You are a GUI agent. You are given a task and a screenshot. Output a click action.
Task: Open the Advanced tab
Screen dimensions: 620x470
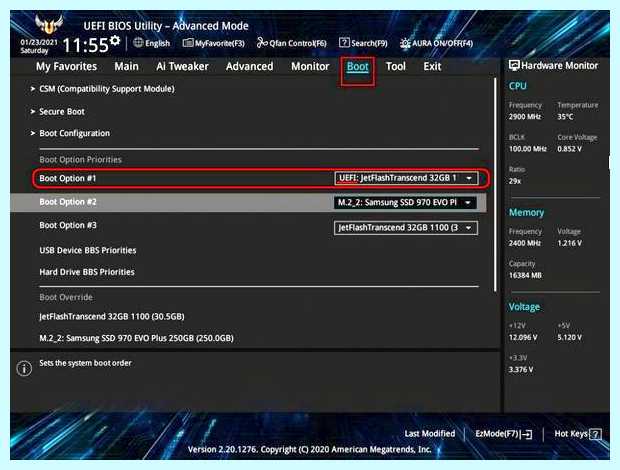pyautogui.click(x=250, y=66)
